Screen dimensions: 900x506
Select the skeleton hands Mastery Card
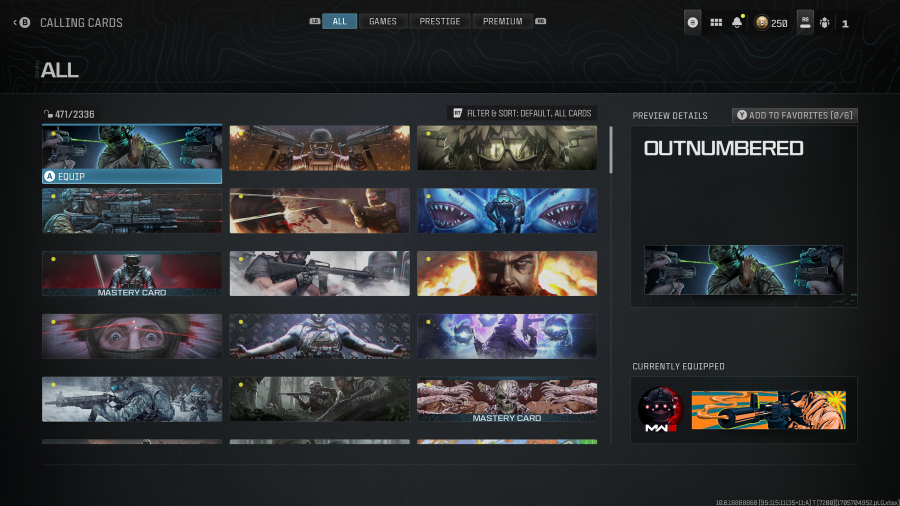[507, 399]
